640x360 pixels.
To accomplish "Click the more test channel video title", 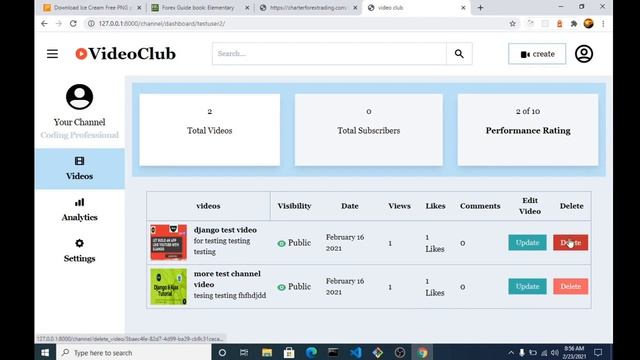I will [227, 279].
